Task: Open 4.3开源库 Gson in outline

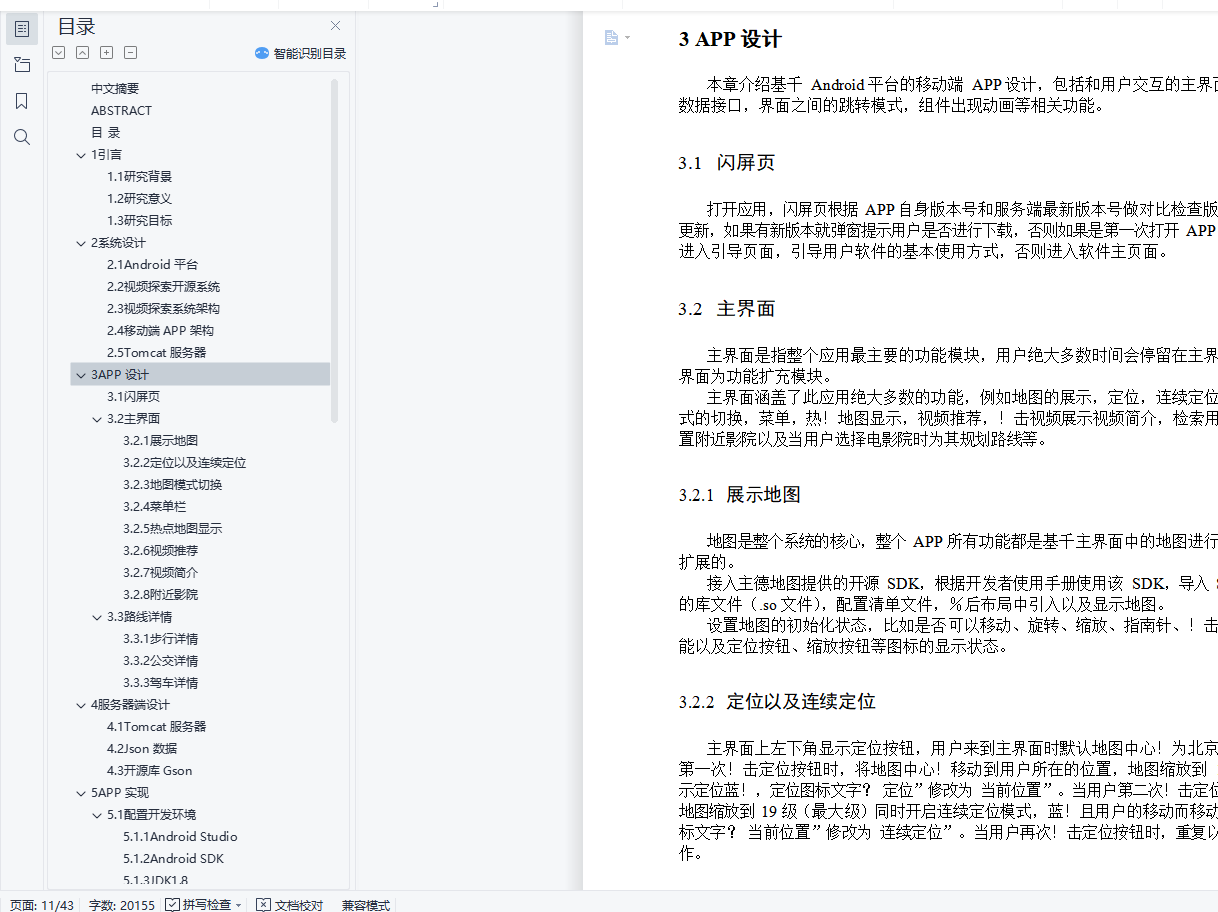Action: click(149, 770)
